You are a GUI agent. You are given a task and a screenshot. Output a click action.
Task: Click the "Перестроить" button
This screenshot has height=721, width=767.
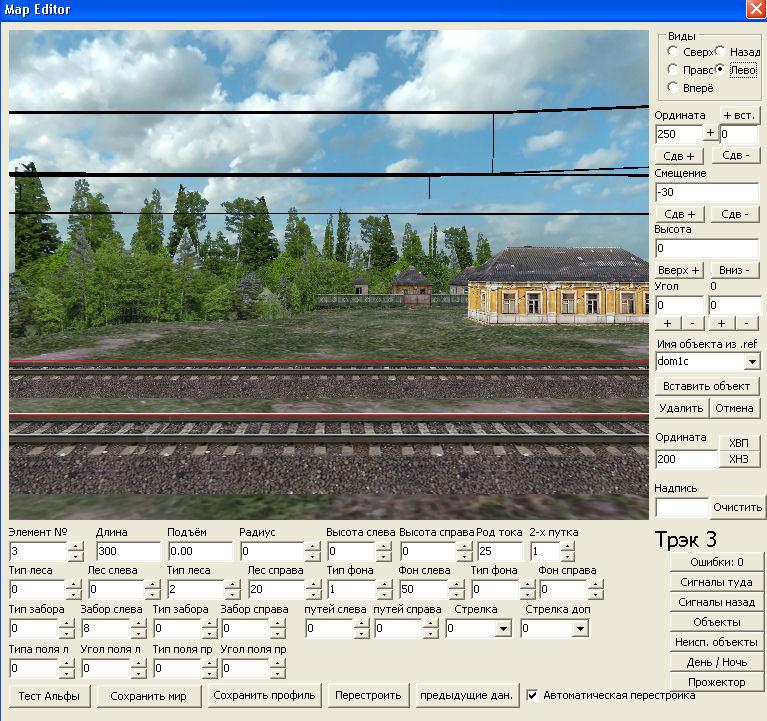[369, 695]
